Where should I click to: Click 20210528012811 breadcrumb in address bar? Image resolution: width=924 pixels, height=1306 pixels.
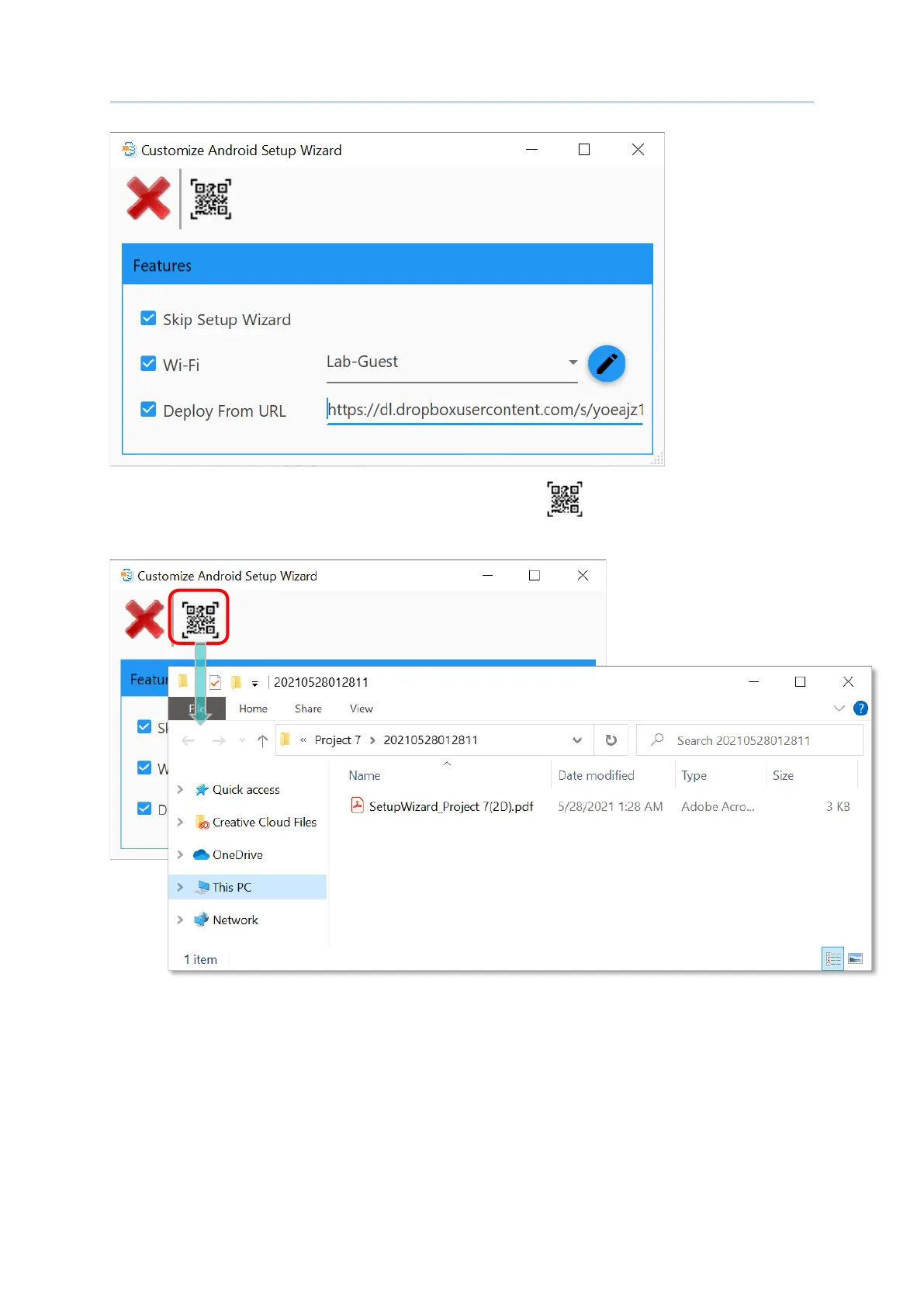[x=431, y=740]
